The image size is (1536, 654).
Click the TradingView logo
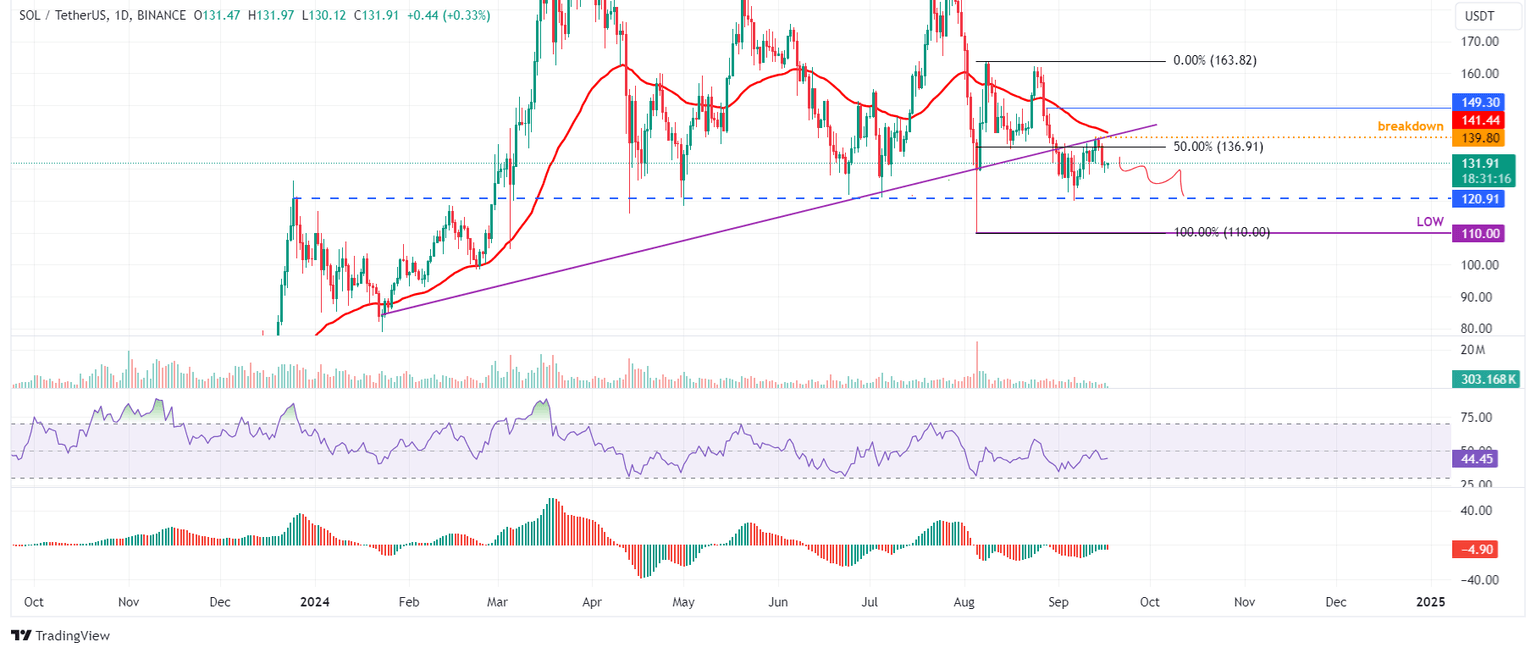click(x=60, y=636)
